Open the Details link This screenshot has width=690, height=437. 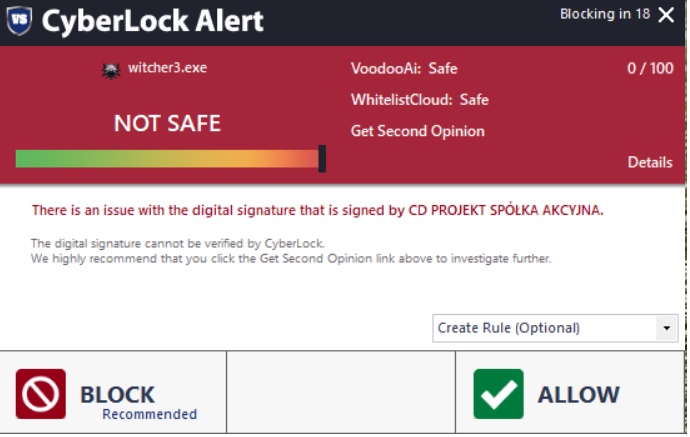click(650, 162)
